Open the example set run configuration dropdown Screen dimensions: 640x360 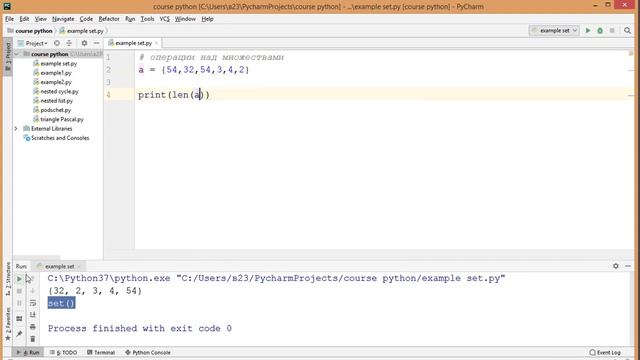pyautogui.click(x=554, y=31)
